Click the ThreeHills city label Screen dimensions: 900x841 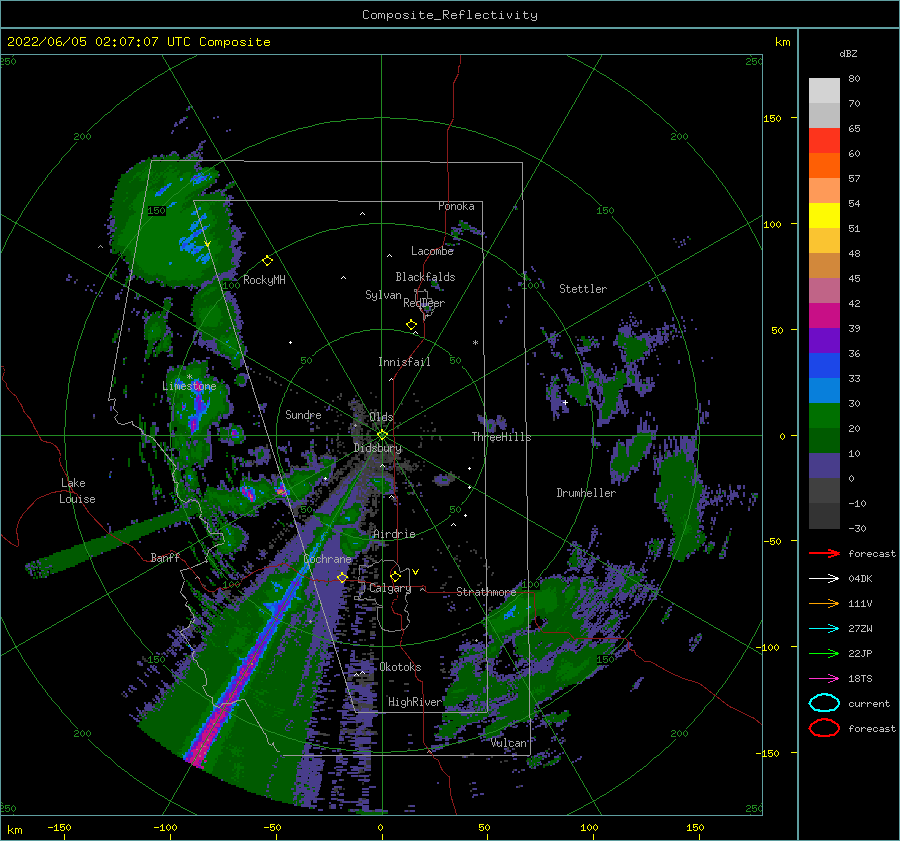pos(502,437)
